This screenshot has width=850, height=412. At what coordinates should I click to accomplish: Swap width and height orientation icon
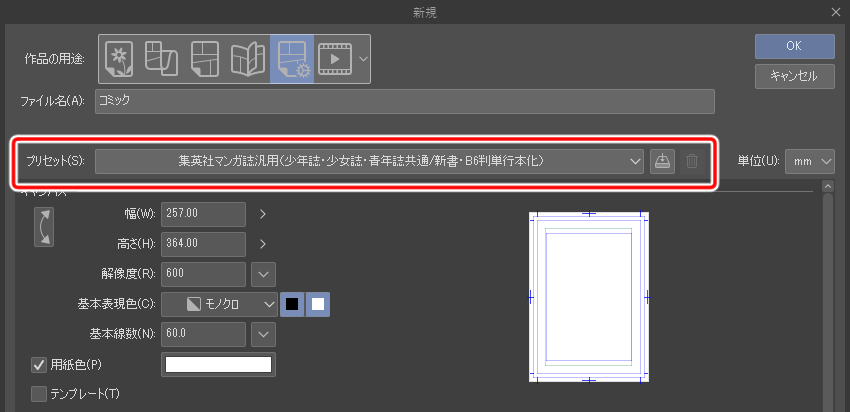coord(44,227)
